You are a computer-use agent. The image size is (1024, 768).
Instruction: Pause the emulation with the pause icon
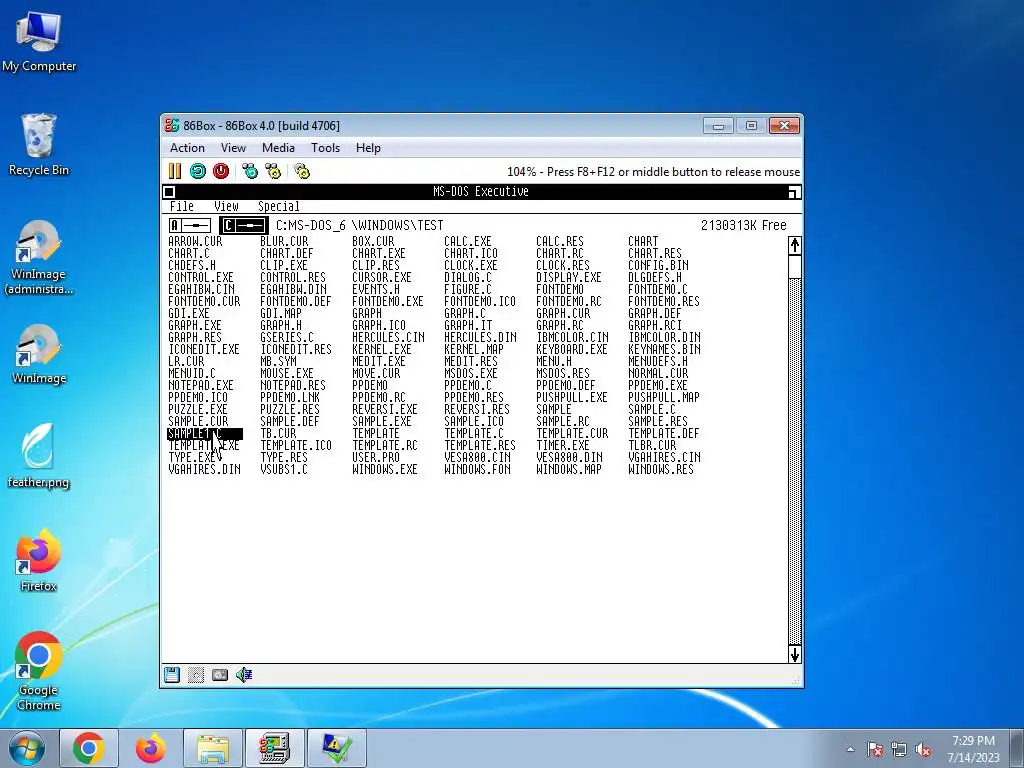tap(175, 171)
